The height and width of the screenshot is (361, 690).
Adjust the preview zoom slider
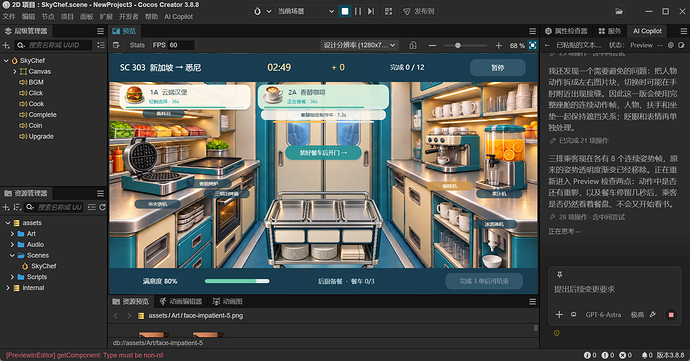pos(465,45)
